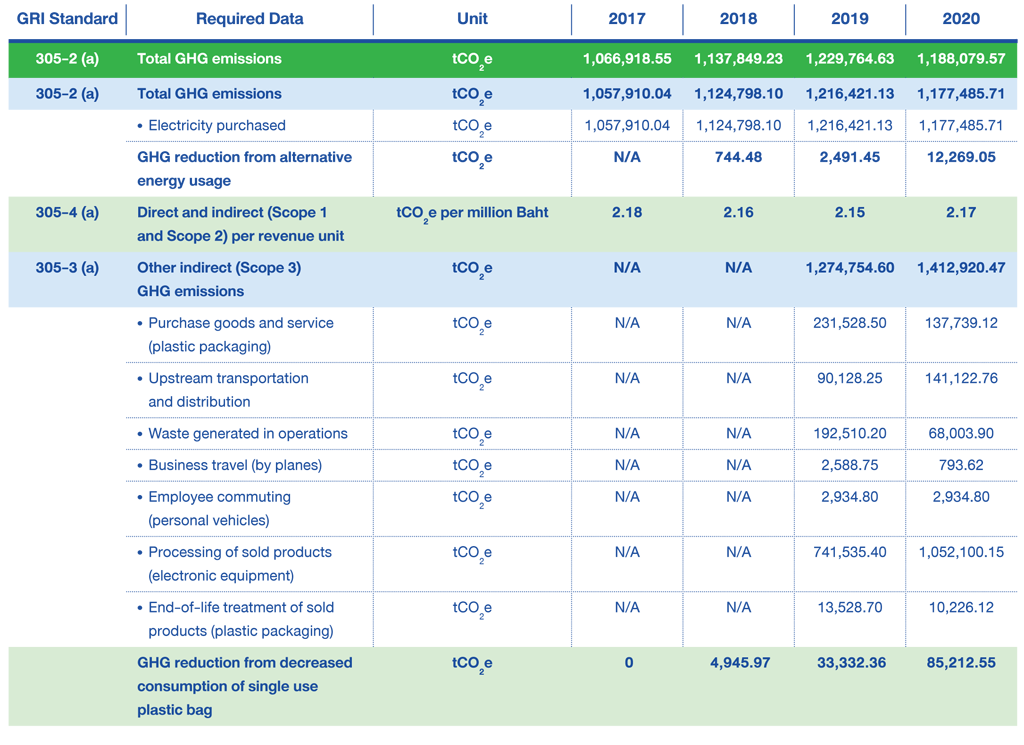Viewport: 1024px width, 745px height.
Task: Select the '305-3 (a)' standard cell
Action: coord(67,268)
